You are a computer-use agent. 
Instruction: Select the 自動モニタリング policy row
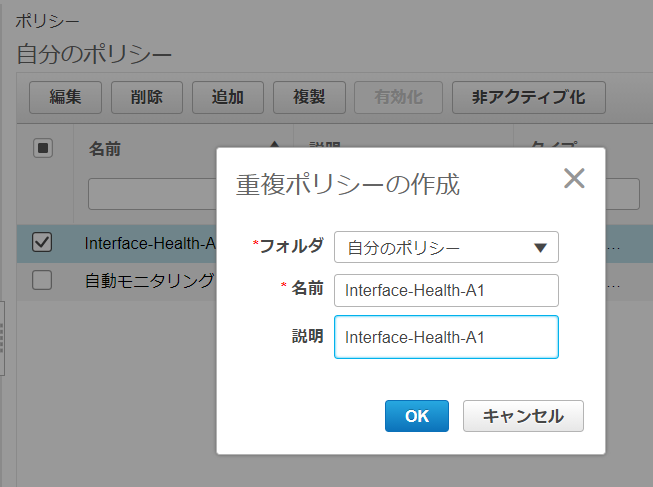click(x=150, y=281)
